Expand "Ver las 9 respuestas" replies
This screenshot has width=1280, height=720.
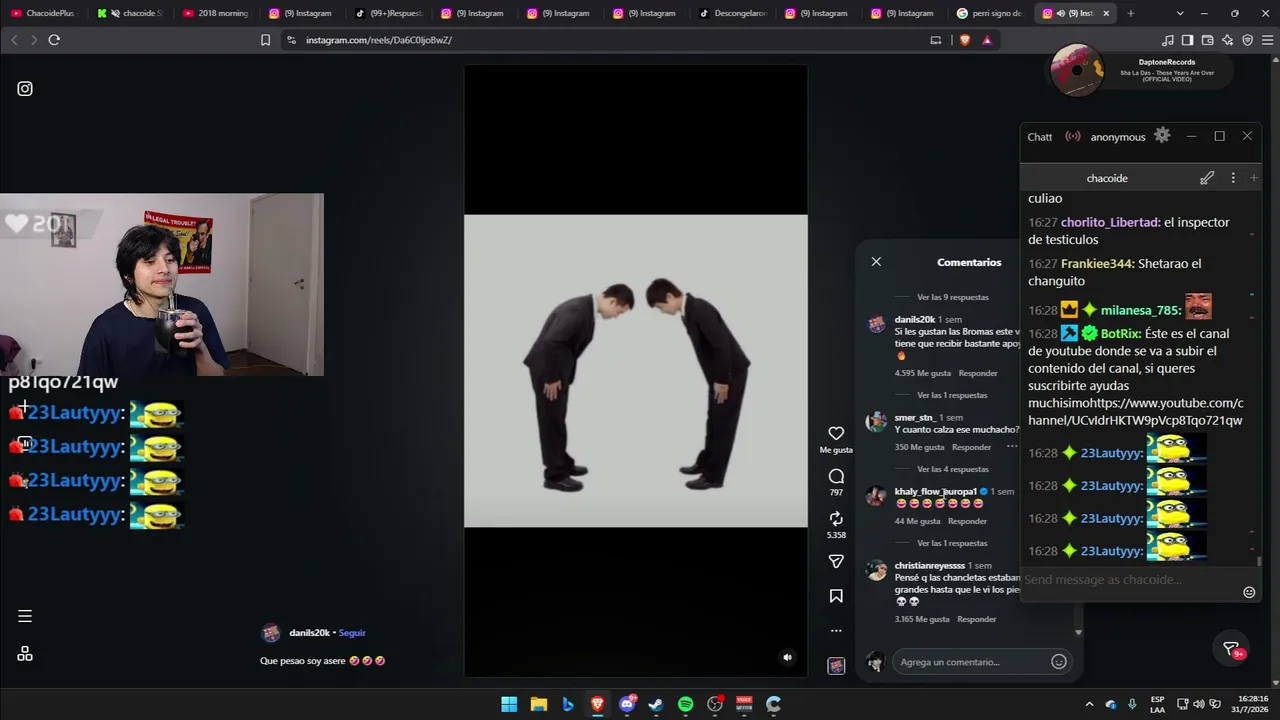[952, 297]
